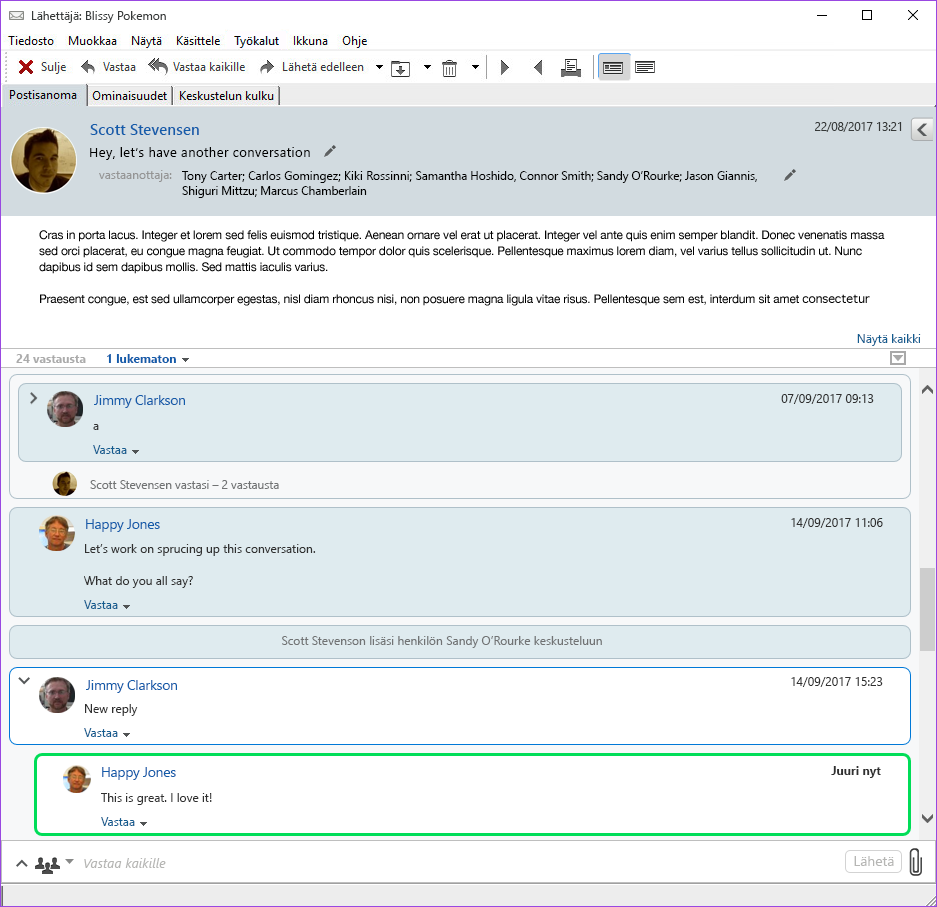Click Jimmy Clarkson name on 07/09/2017 reply
This screenshot has height=907, width=937.
pos(139,400)
